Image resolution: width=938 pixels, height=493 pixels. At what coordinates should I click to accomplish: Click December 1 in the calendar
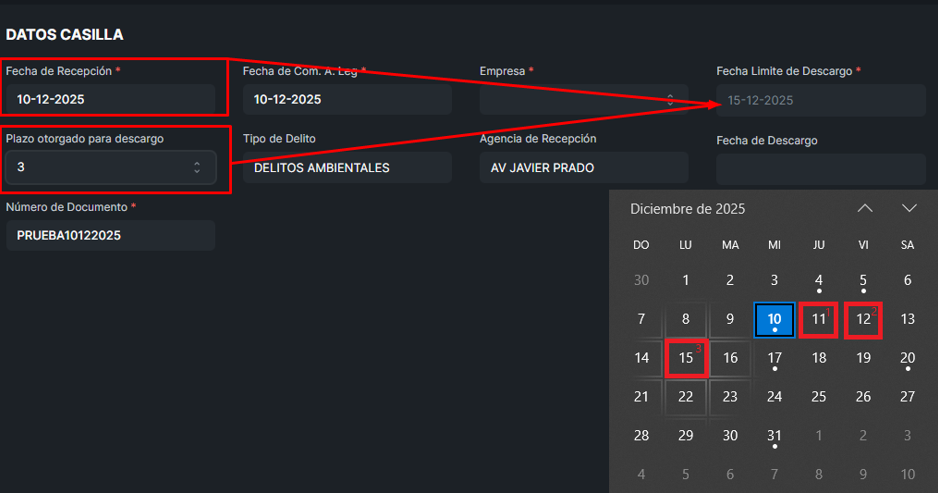click(x=686, y=281)
